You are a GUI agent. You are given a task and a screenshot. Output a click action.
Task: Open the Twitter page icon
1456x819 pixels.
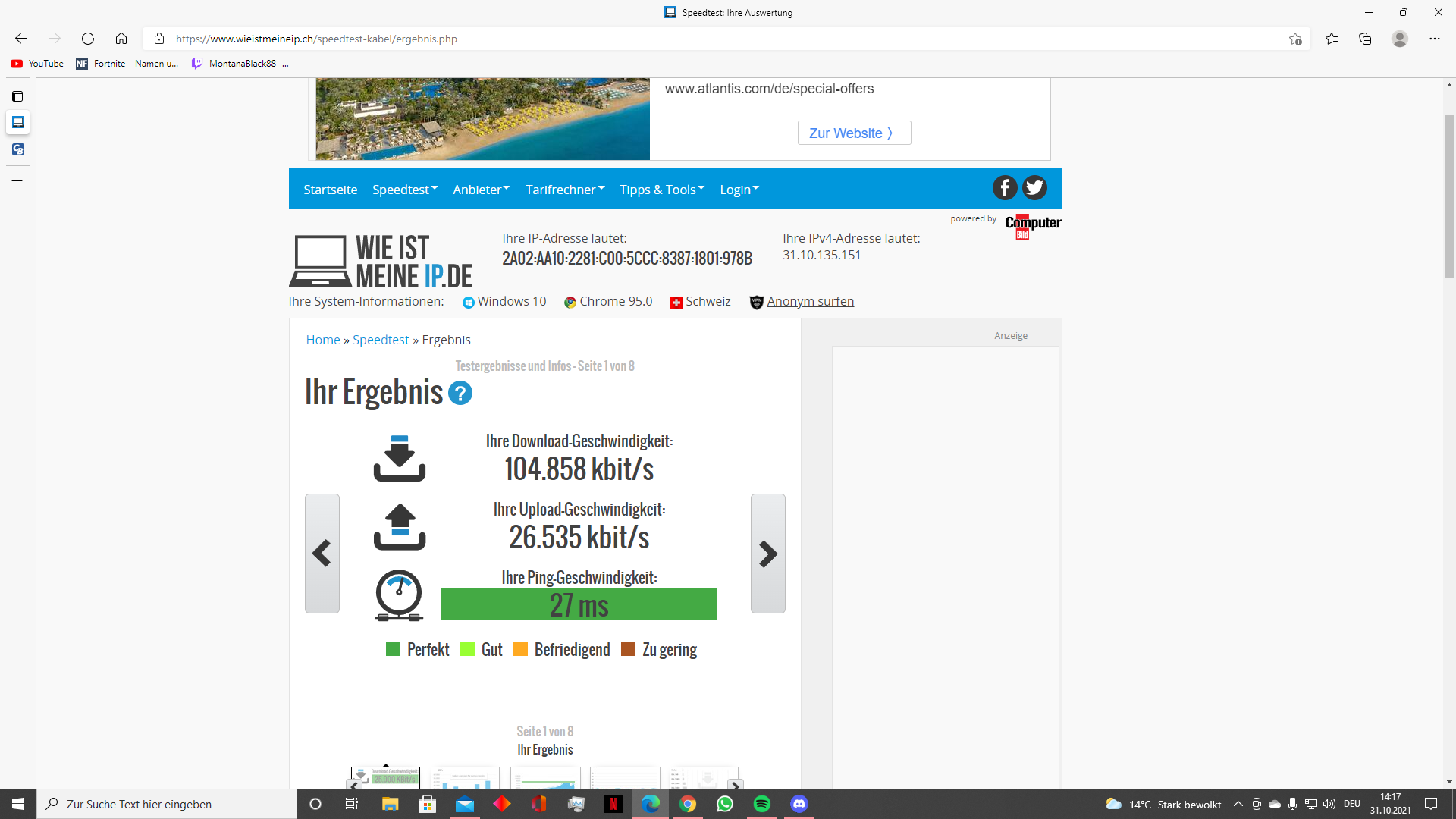1034,188
